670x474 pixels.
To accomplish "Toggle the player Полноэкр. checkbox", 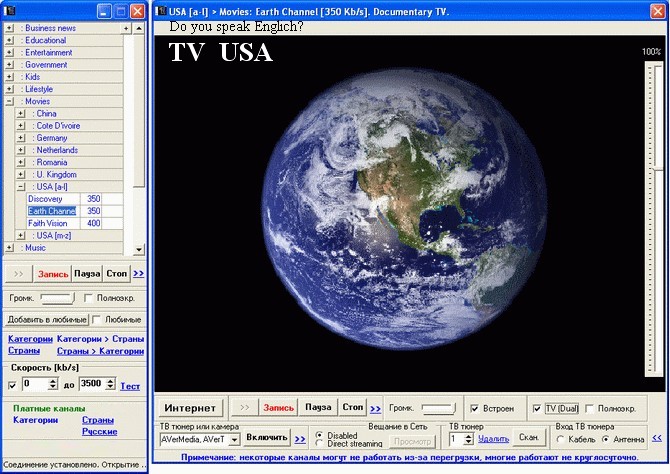I will click(x=589, y=409).
